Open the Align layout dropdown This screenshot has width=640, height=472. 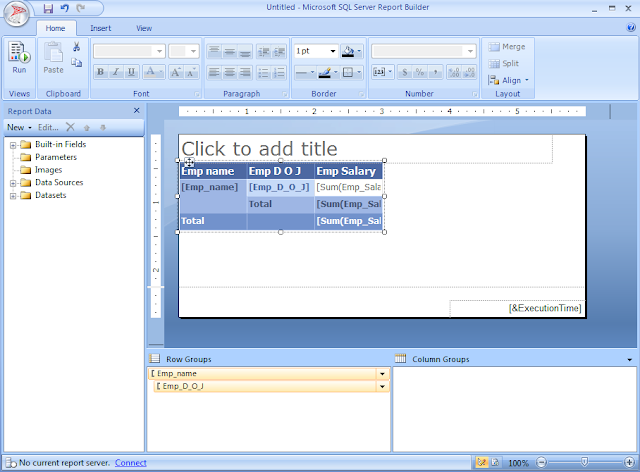[509, 80]
